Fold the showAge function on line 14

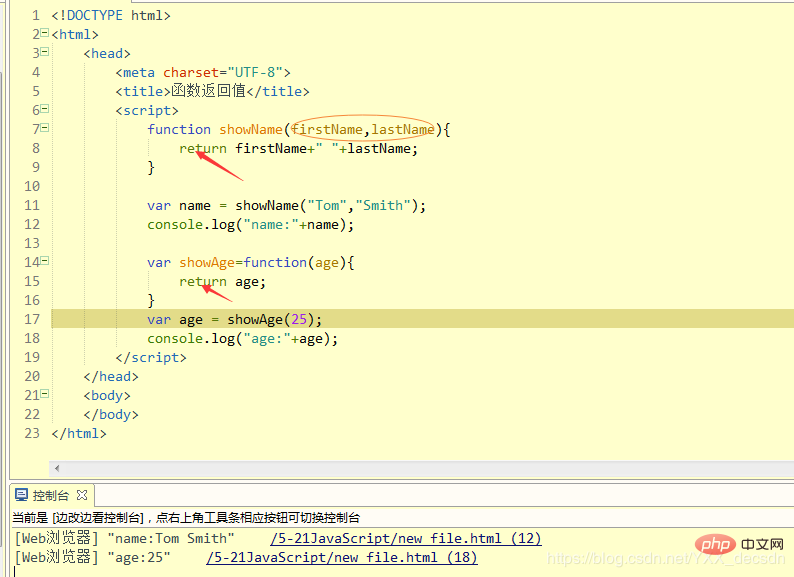click(44, 262)
